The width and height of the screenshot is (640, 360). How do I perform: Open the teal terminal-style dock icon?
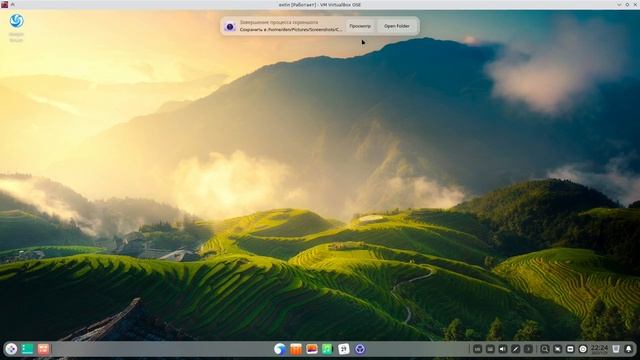point(27,349)
